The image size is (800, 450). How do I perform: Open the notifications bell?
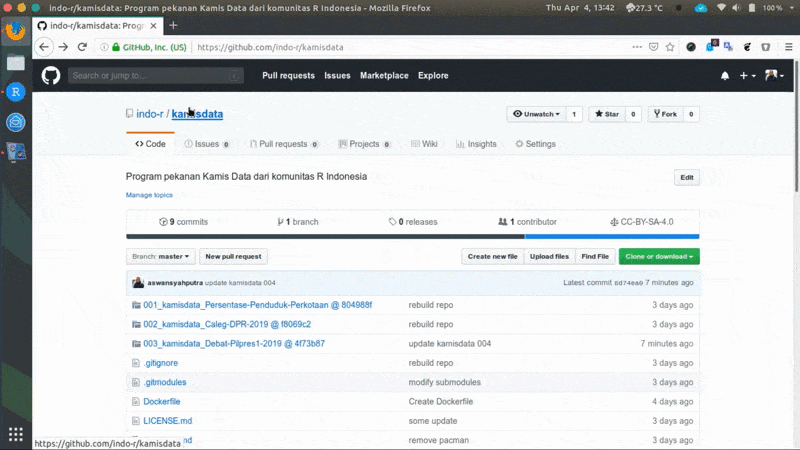click(x=724, y=76)
